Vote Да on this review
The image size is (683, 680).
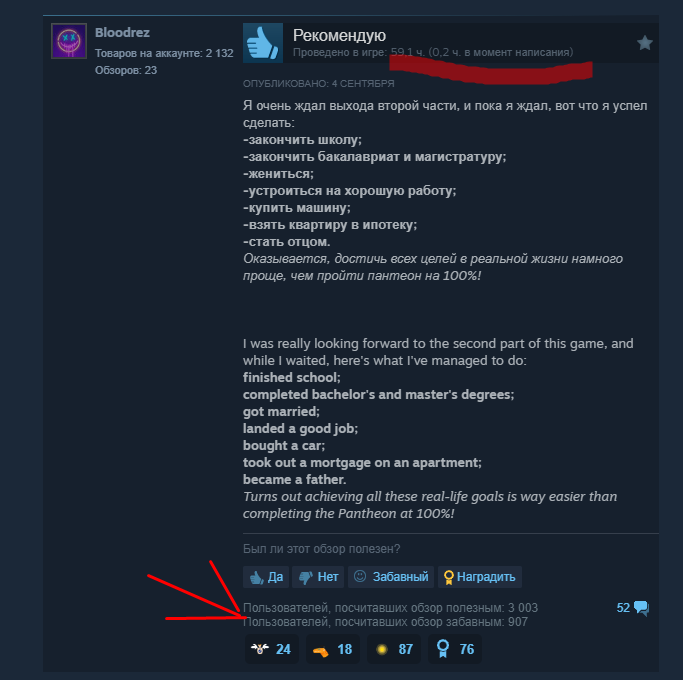266,577
